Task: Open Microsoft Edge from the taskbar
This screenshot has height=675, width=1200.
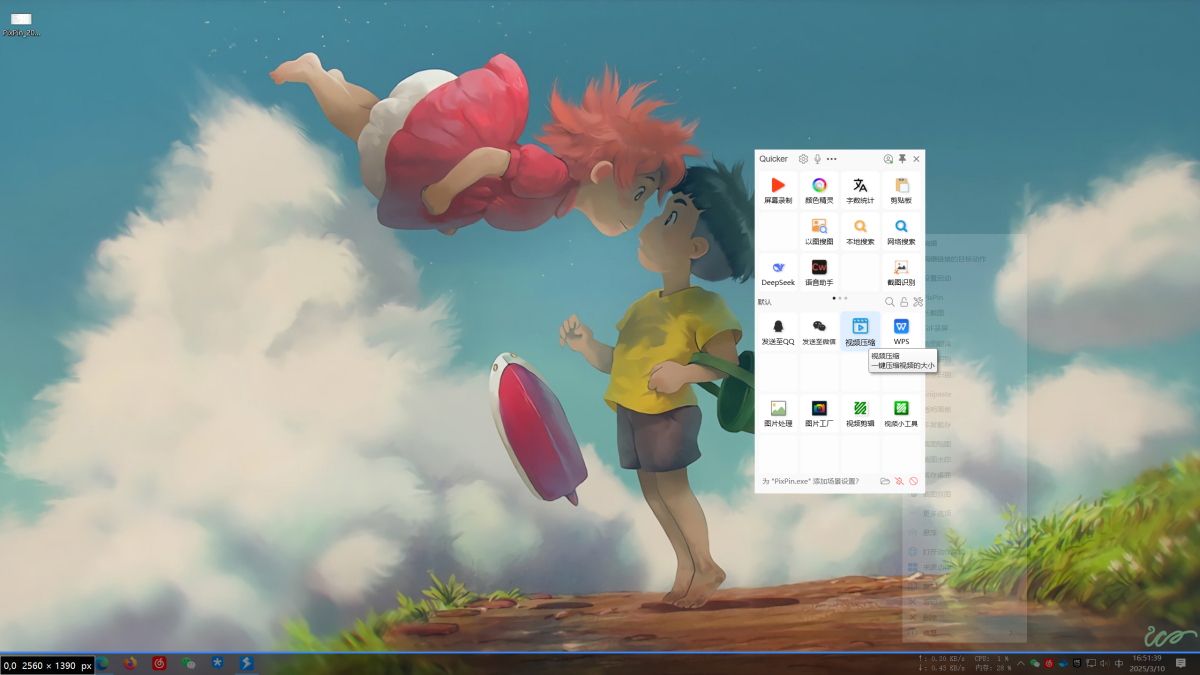Action: coord(102,663)
